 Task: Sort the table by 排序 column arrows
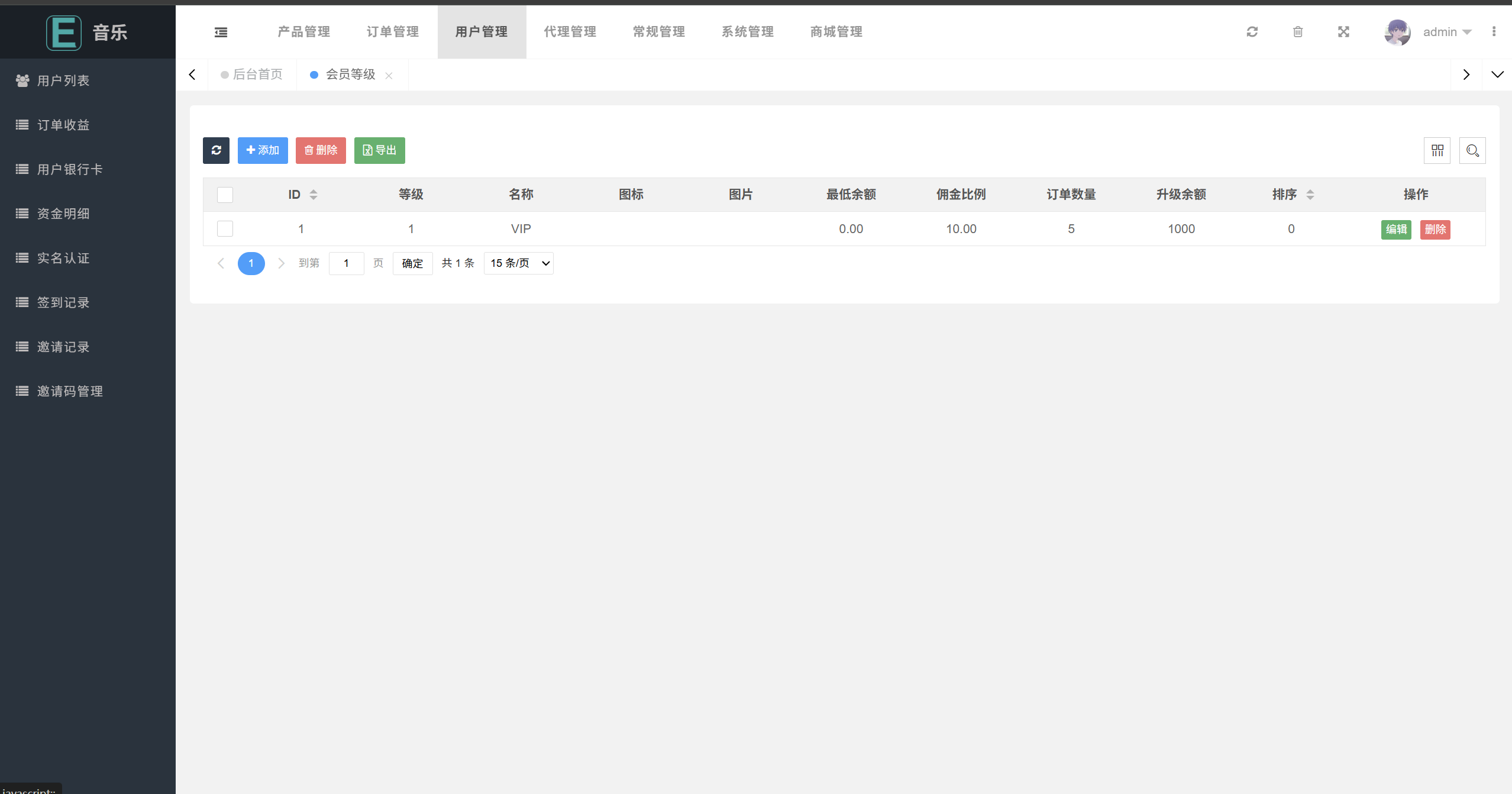tap(1310, 195)
